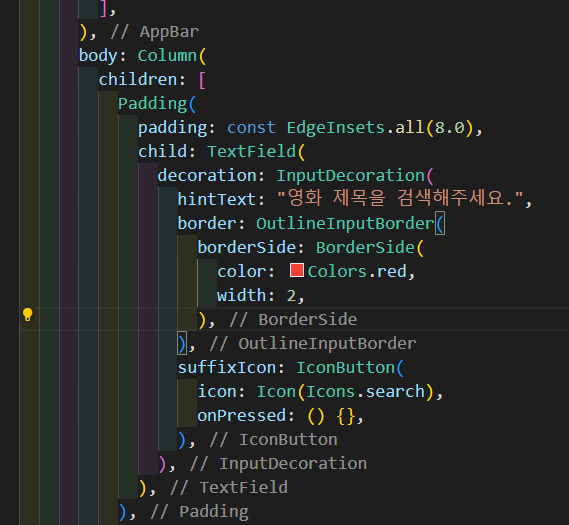
Task: Click 'Colors' in the color line
Action: pos(337,271)
